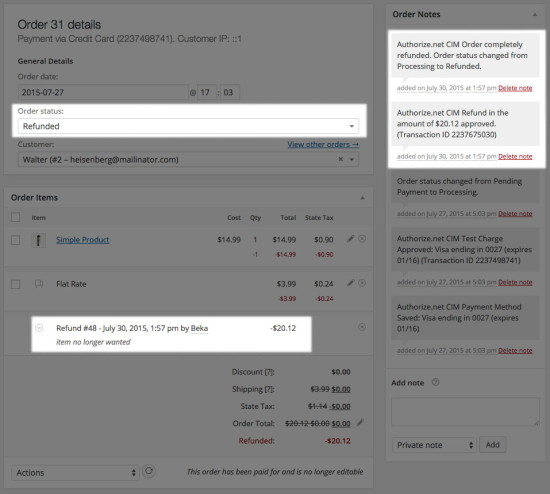
Task: Open the Actions dropdown menu
Action: click(75, 473)
